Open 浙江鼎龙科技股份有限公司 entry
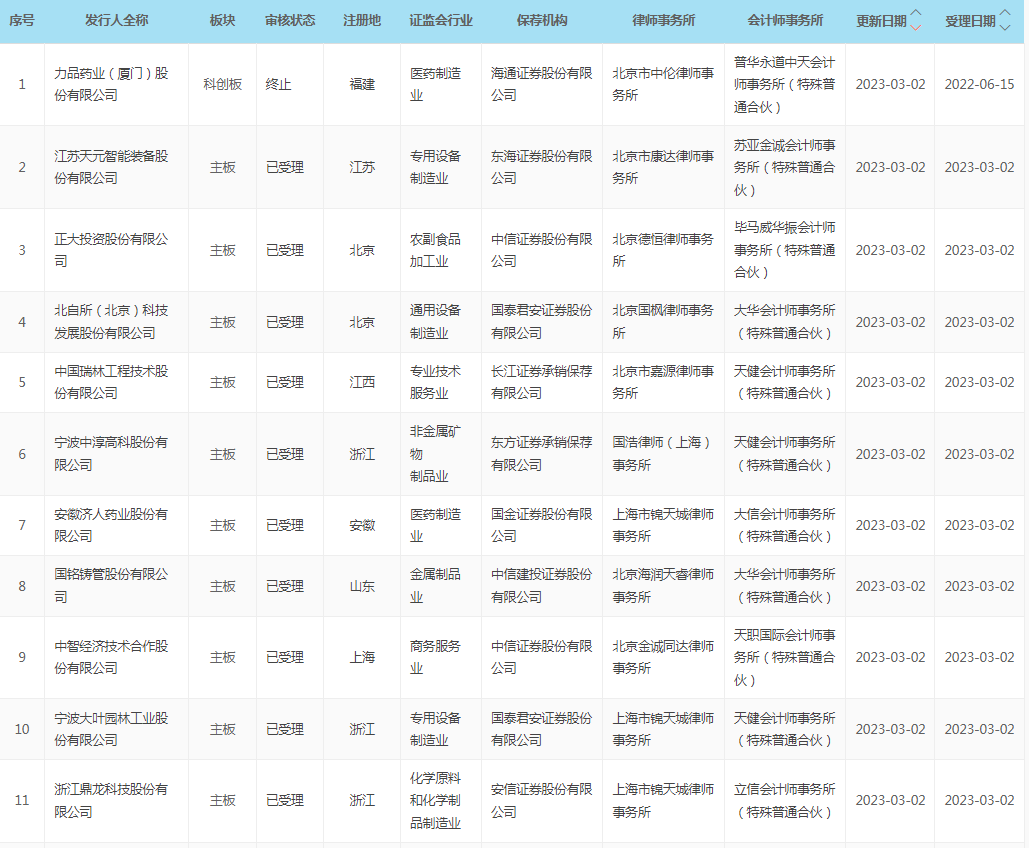Image resolution: width=1029 pixels, height=848 pixels. coord(111,800)
